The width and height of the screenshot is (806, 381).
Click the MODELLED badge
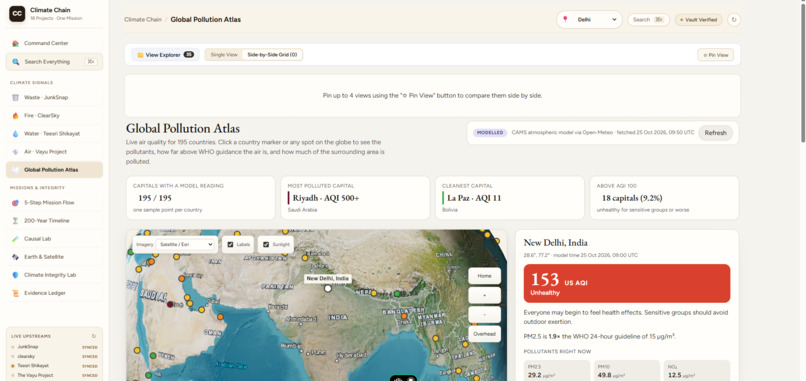489,133
